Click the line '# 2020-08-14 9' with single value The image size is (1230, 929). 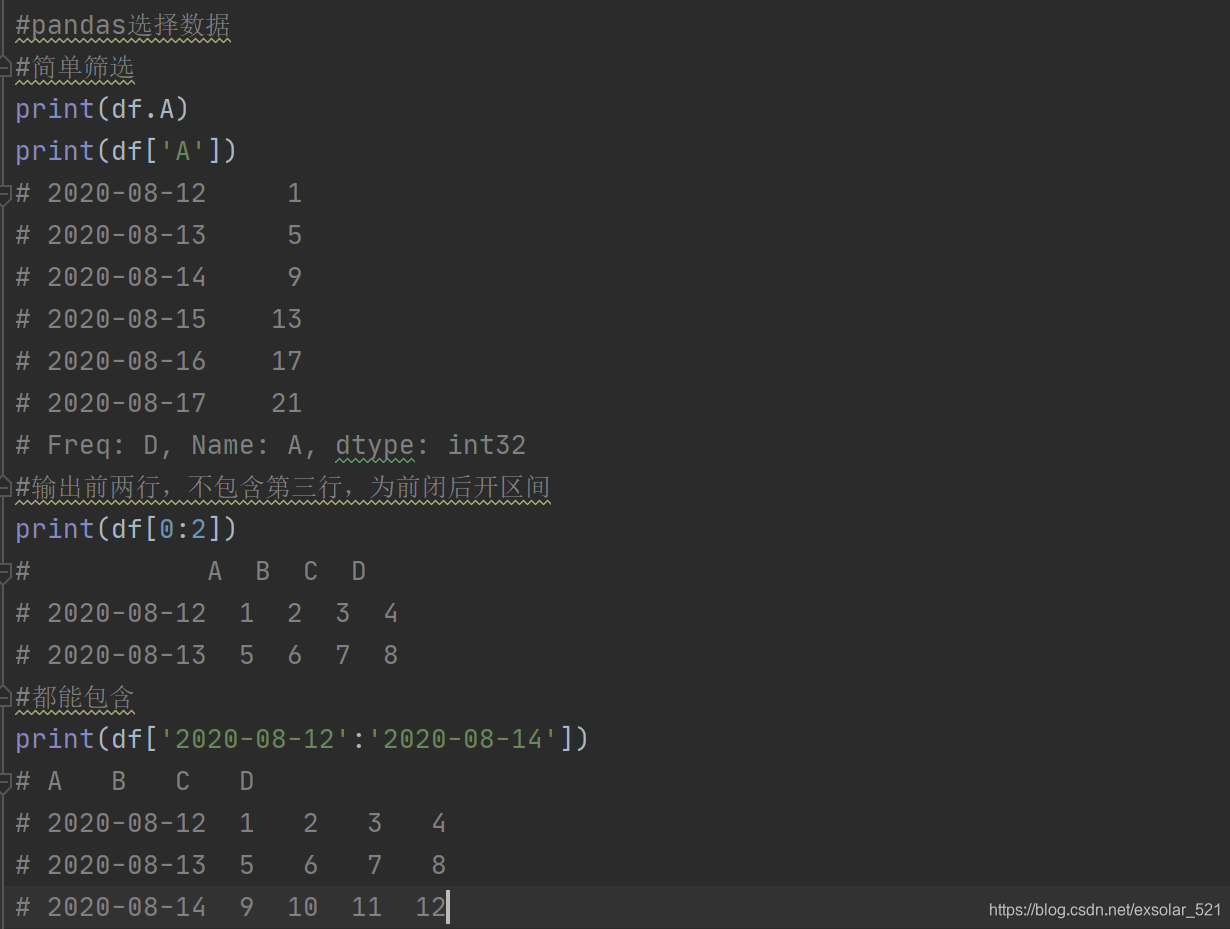pos(159,277)
